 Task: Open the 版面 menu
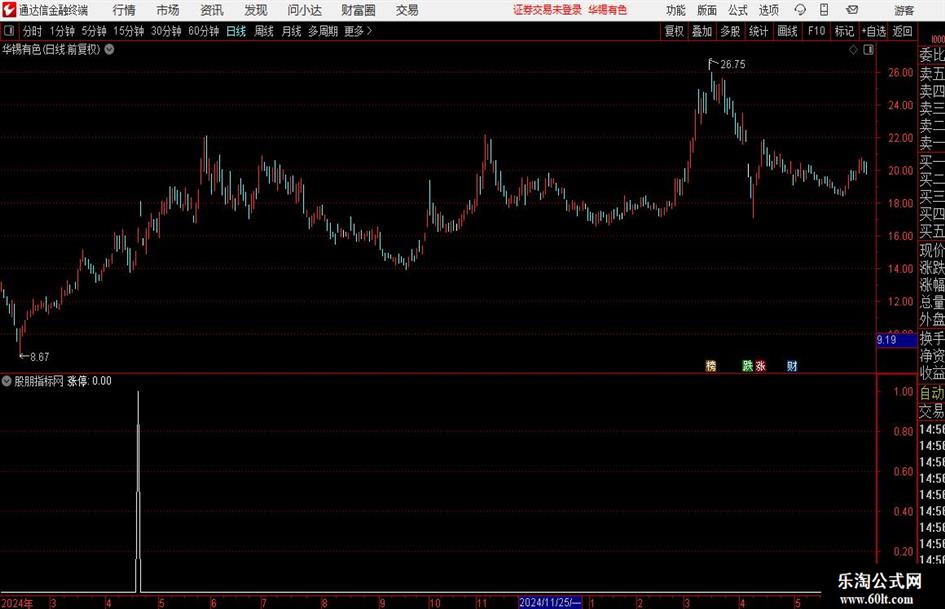click(x=707, y=10)
